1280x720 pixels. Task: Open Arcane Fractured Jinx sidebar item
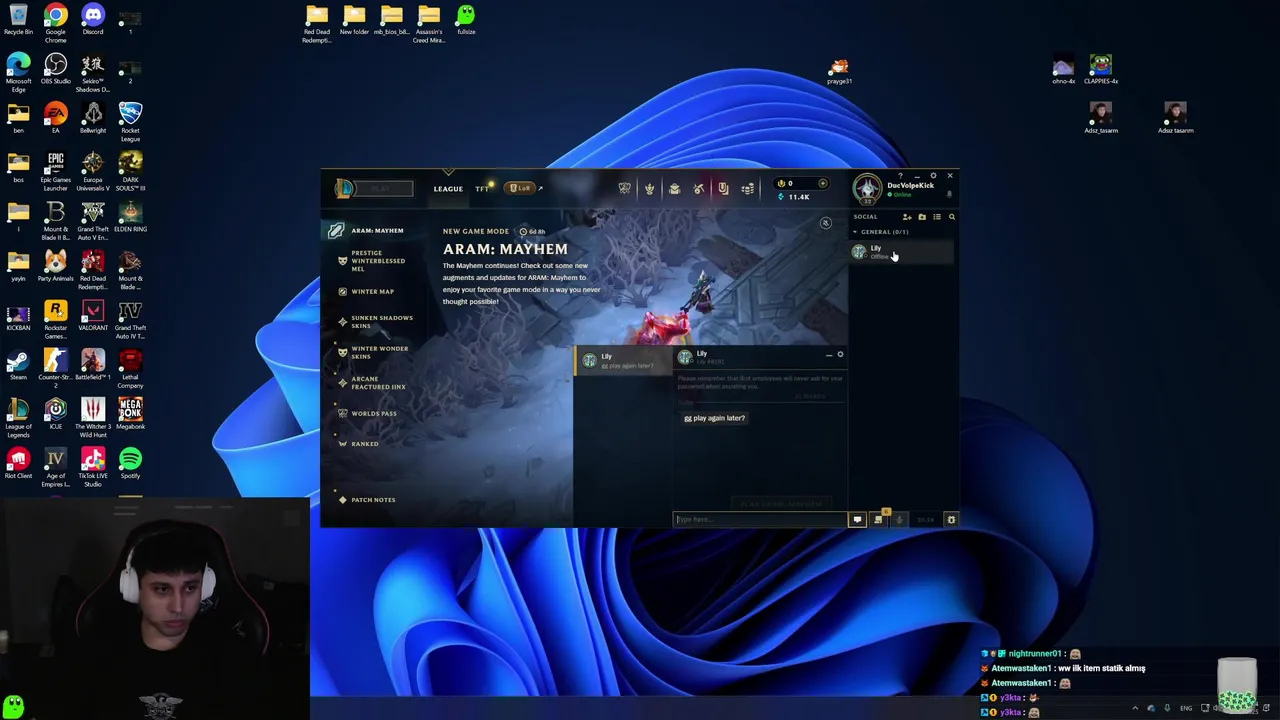coord(372,383)
